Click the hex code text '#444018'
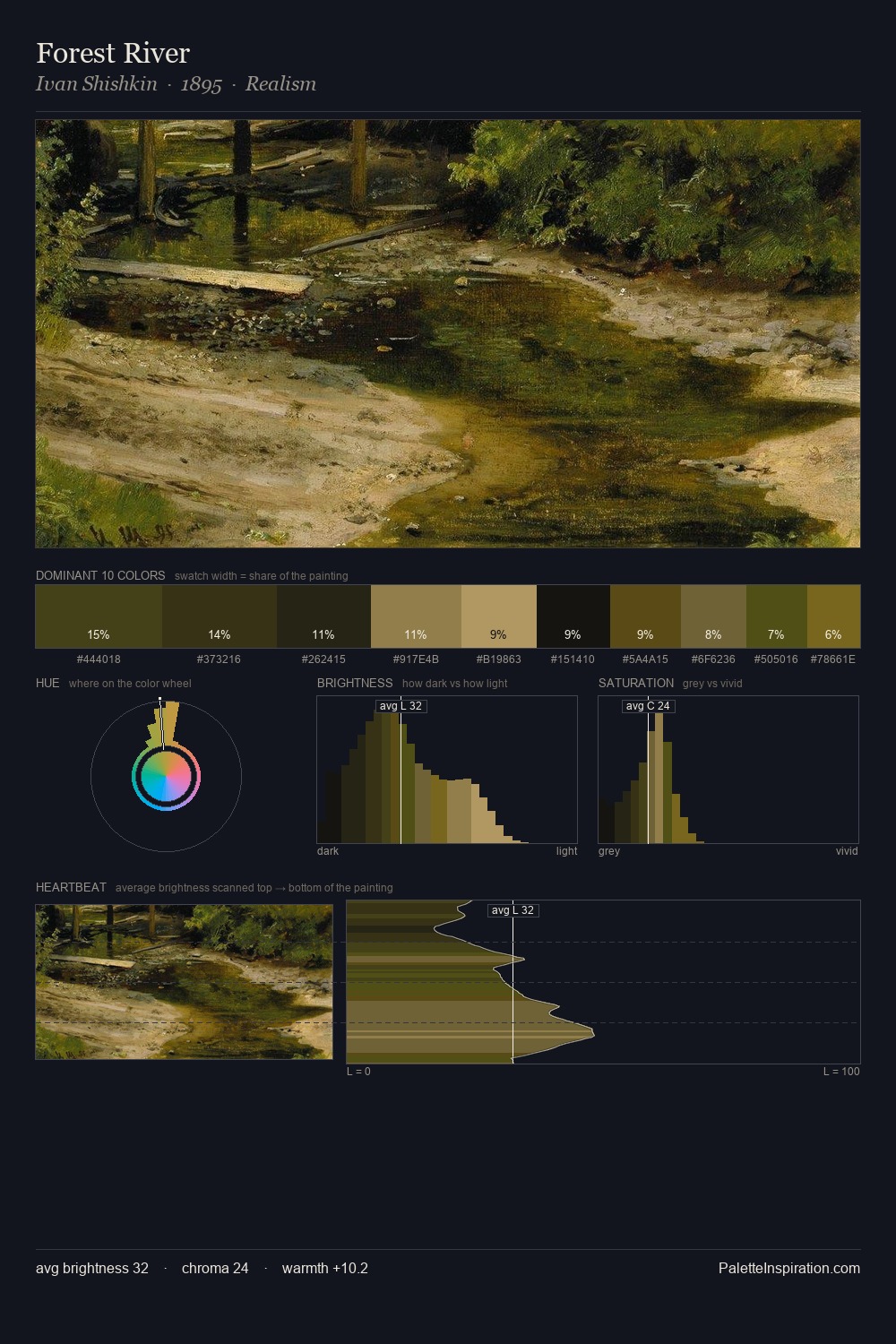 pos(99,659)
